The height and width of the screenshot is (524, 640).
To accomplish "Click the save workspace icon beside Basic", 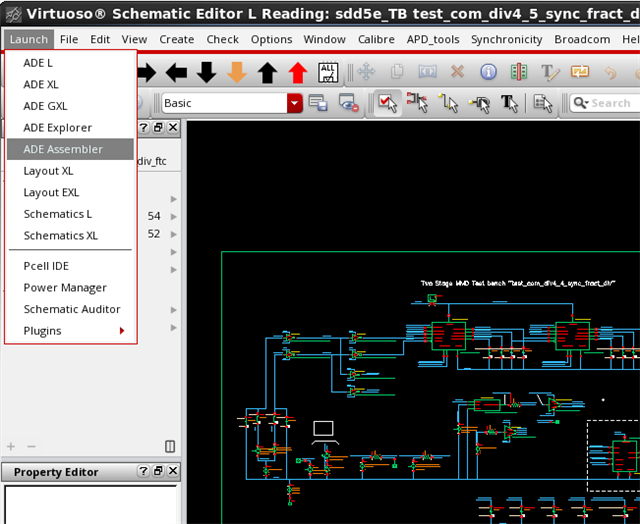I will 318,103.
